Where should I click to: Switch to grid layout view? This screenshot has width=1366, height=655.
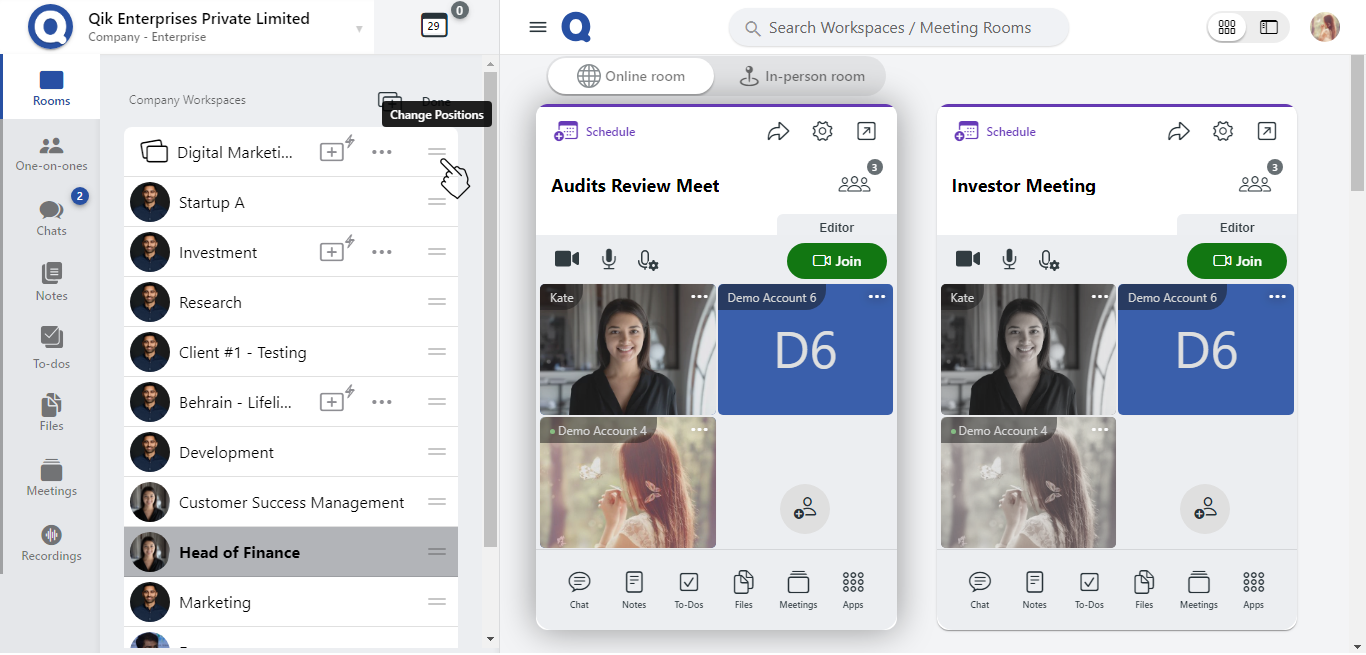point(1227,28)
